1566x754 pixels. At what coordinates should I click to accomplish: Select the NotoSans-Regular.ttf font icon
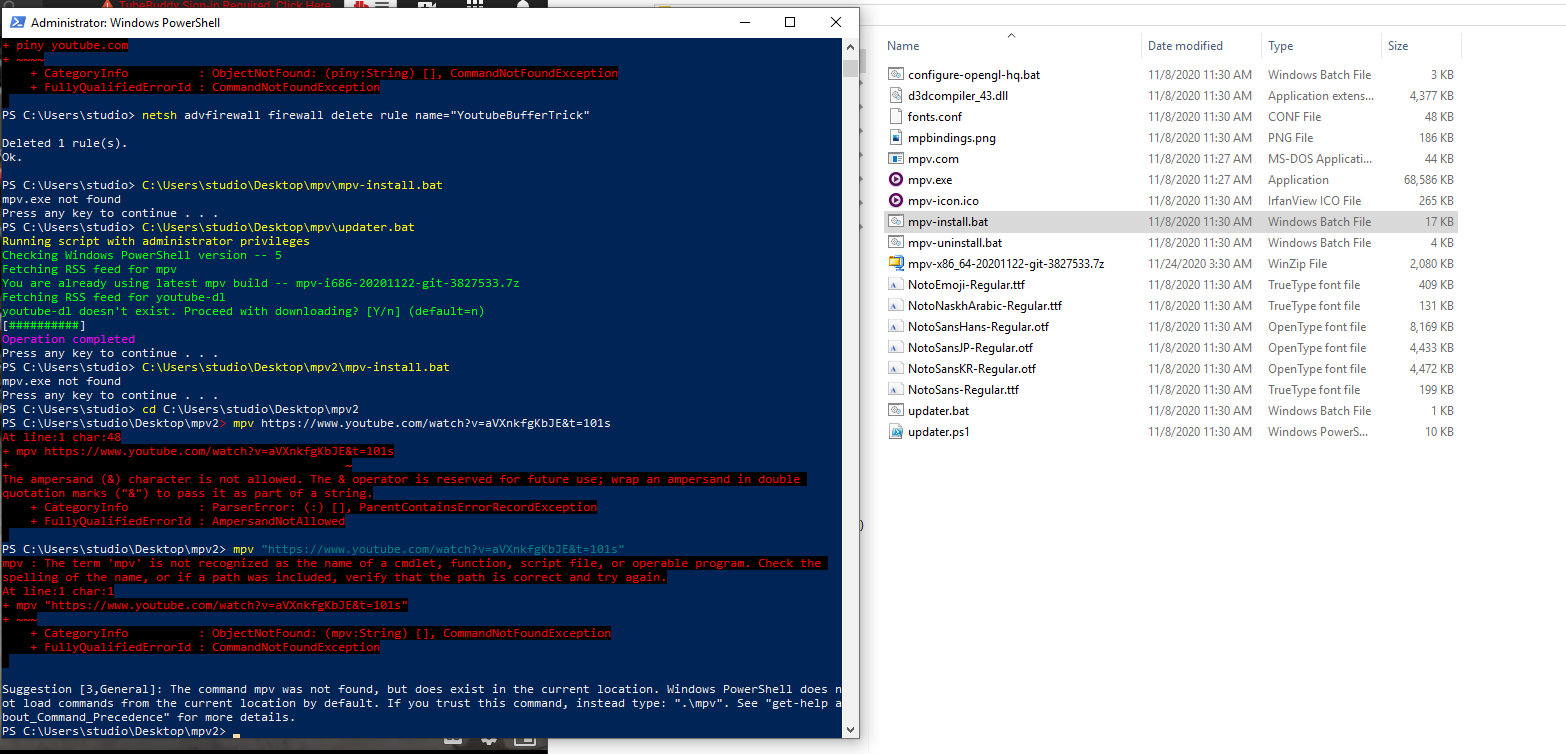pos(896,390)
